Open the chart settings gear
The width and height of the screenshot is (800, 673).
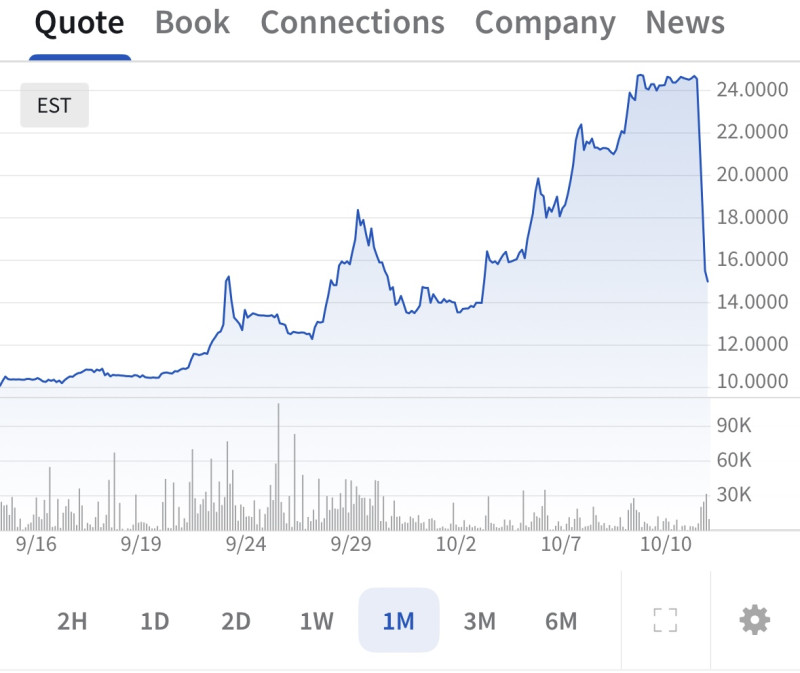tap(755, 621)
